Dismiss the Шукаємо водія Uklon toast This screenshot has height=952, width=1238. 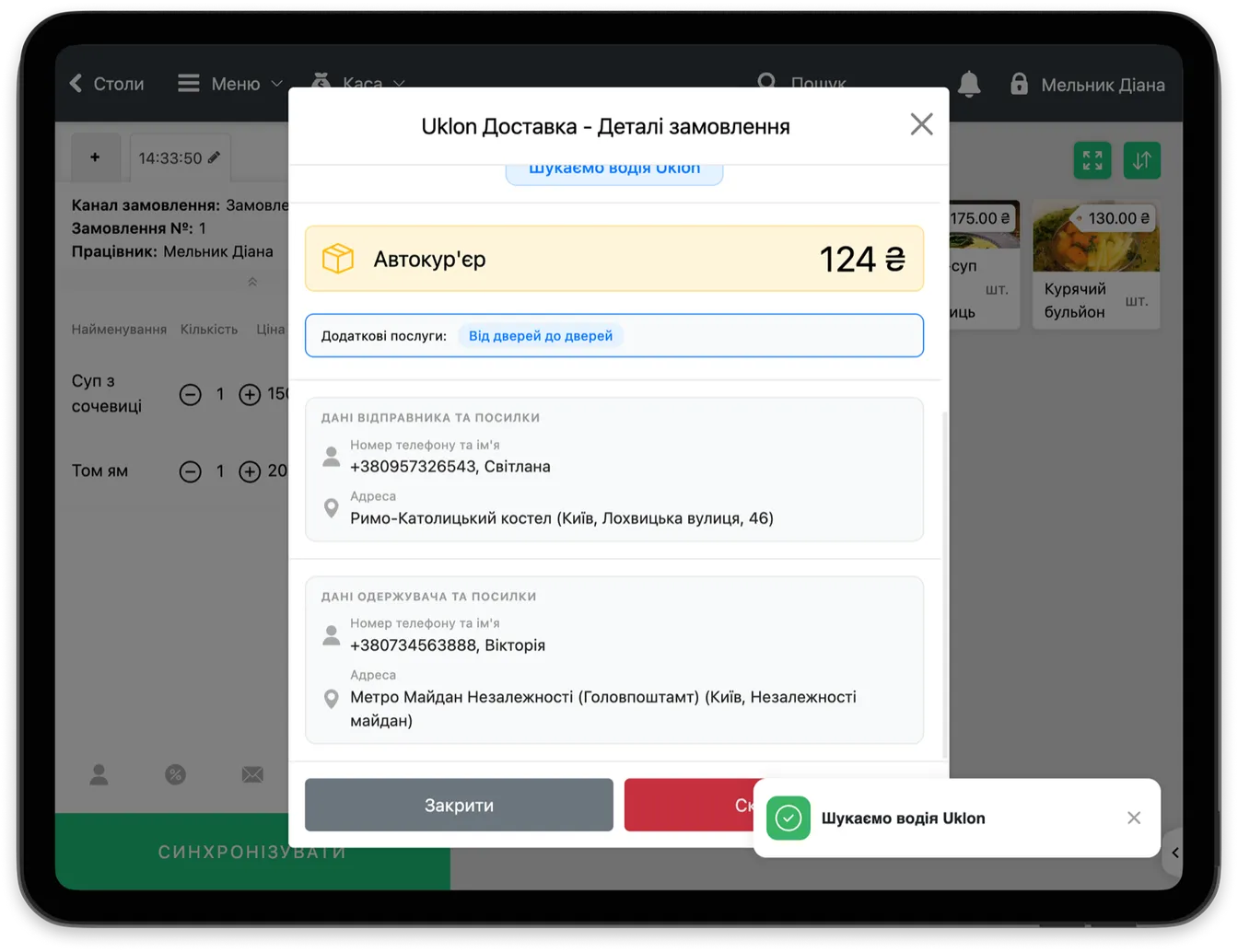(x=1134, y=818)
